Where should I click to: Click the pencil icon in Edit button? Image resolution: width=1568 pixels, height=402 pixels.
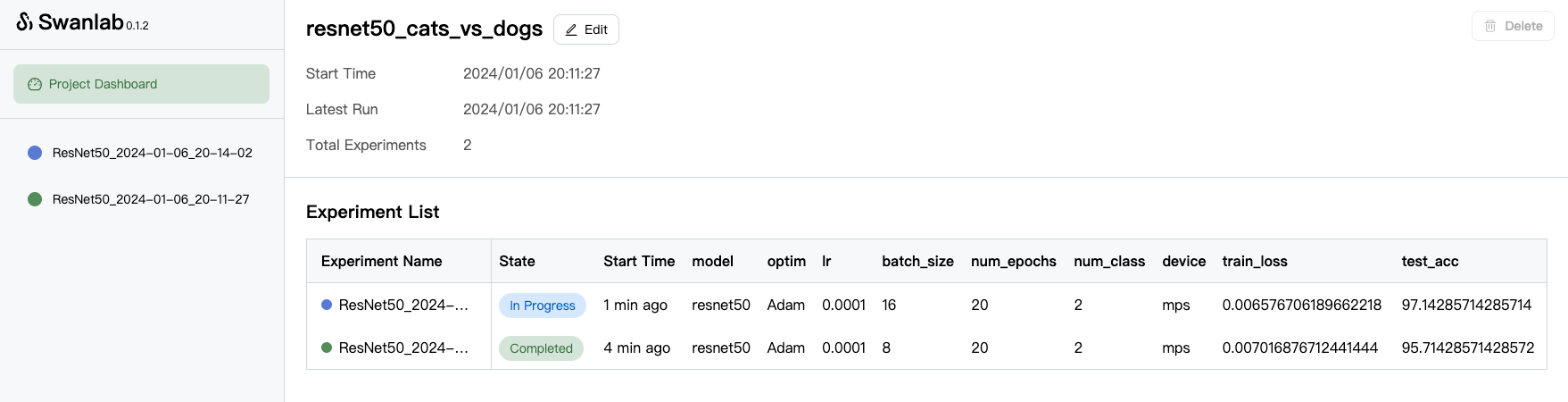pos(571,29)
